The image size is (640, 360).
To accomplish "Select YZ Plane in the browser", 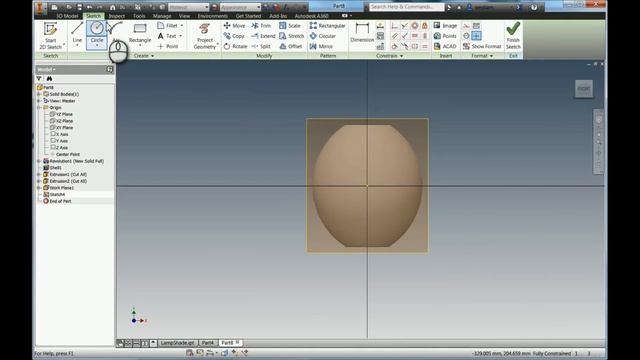I will [x=61, y=114].
